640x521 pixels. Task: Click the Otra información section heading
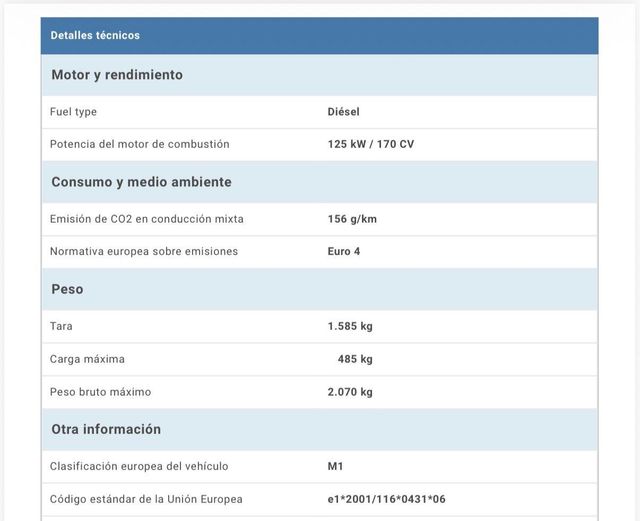point(106,429)
